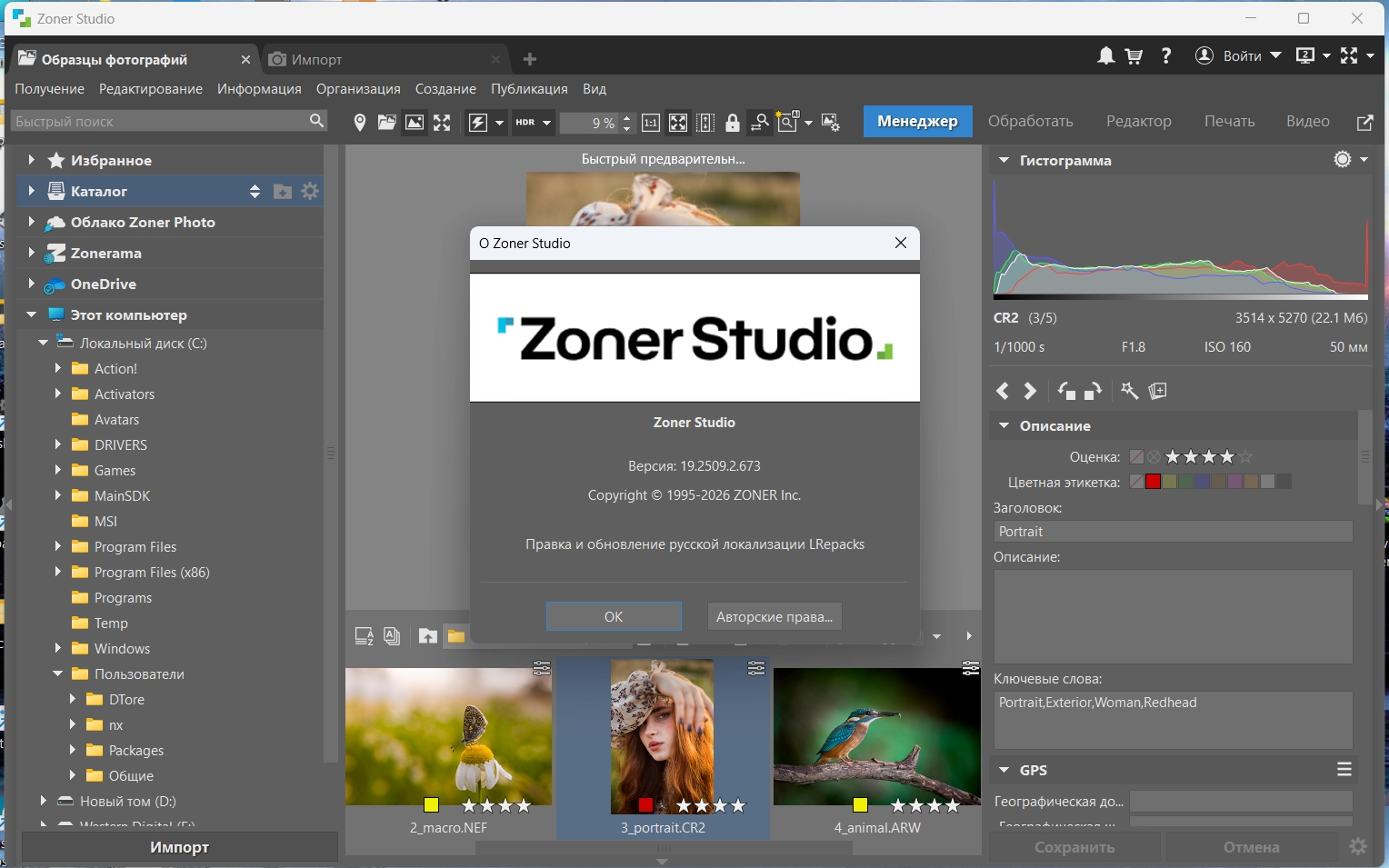Click the notification bell icon
1389x868 pixels.
[x=1105, y=56]
